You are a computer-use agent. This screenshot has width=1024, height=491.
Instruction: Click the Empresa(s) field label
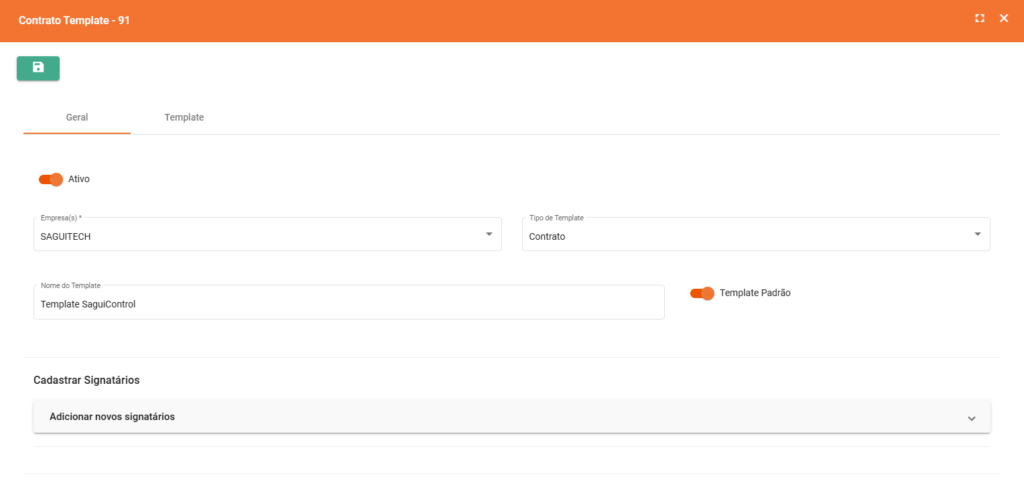click(x=61, y=217)
